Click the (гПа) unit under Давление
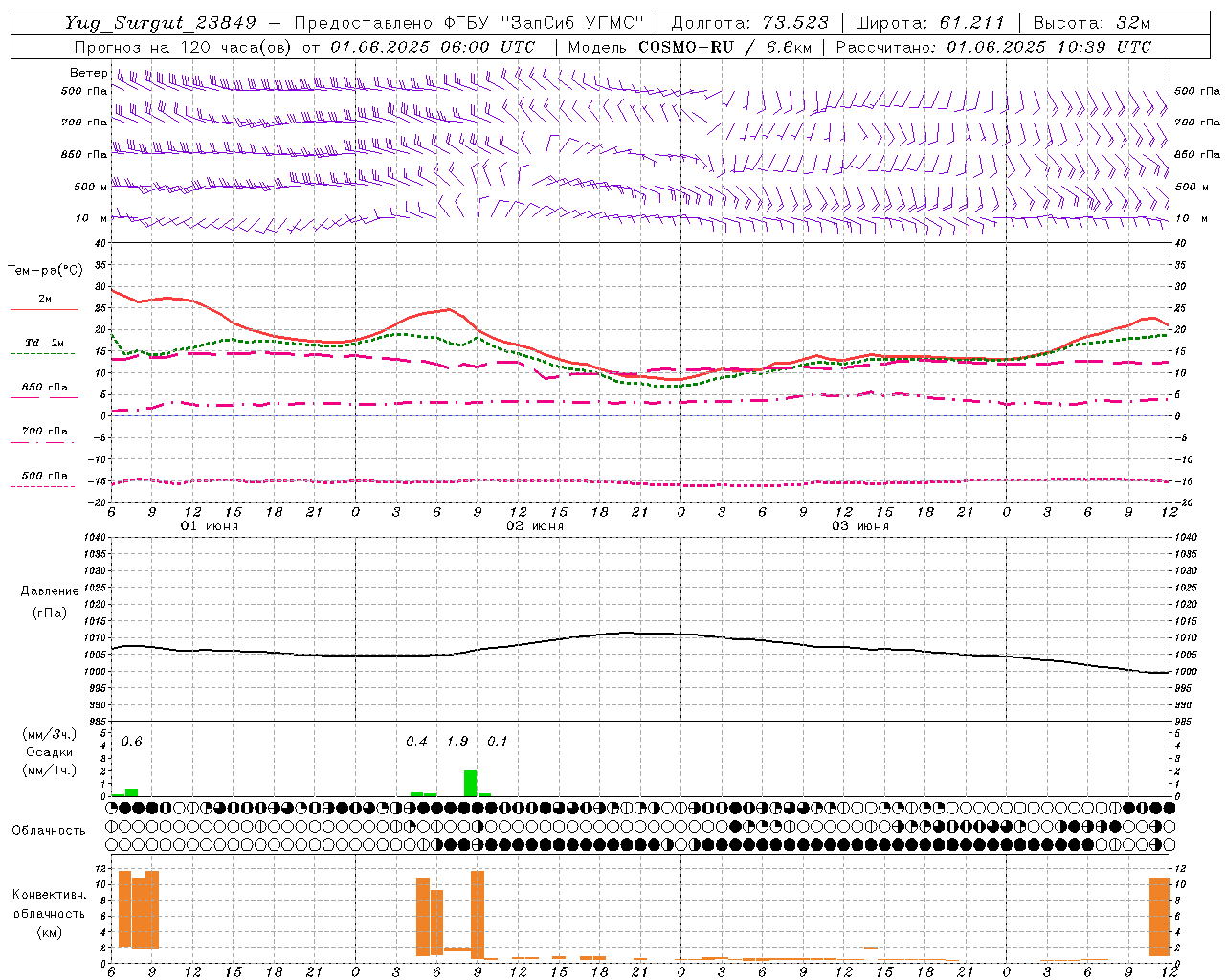Viewport: 1225px width, 980px height. point(50,612)
